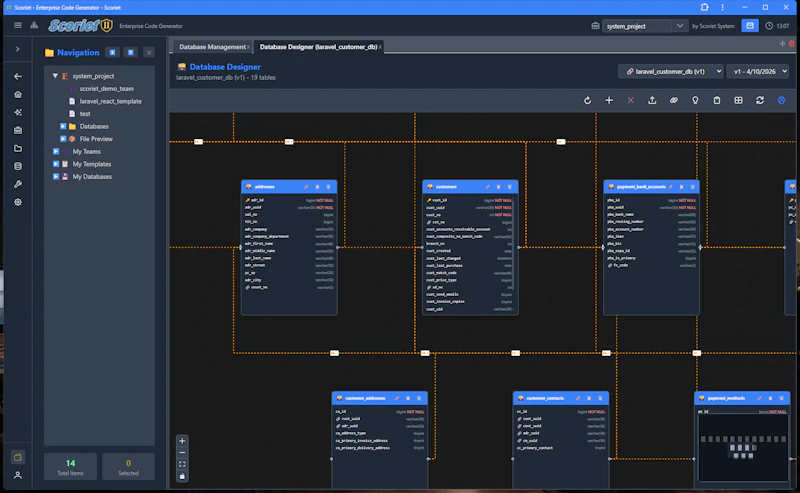
Task: Expand the sidebar with the chevron arrow
Action: [x=18, y=49]
